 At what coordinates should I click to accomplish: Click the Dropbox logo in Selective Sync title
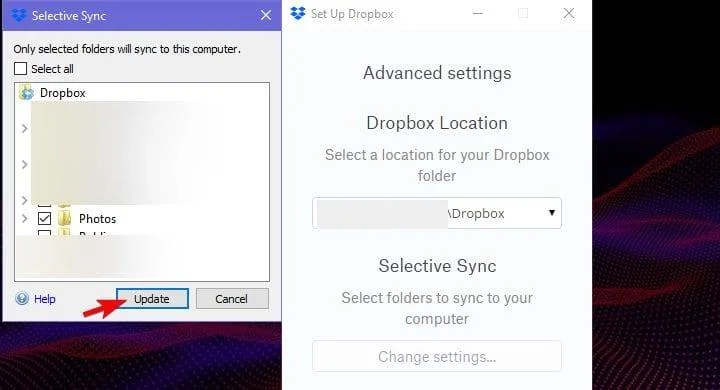(19, 15)
